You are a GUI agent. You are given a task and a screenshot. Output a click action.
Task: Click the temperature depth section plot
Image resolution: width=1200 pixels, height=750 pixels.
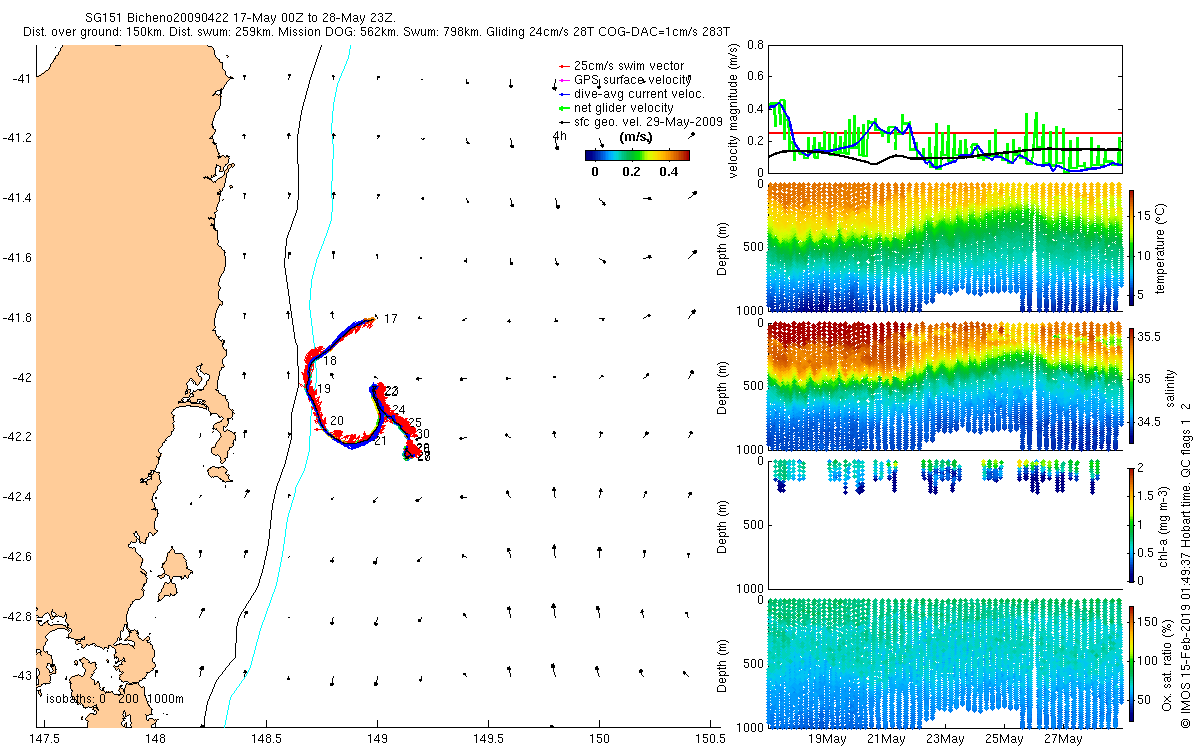click(944, 247)
